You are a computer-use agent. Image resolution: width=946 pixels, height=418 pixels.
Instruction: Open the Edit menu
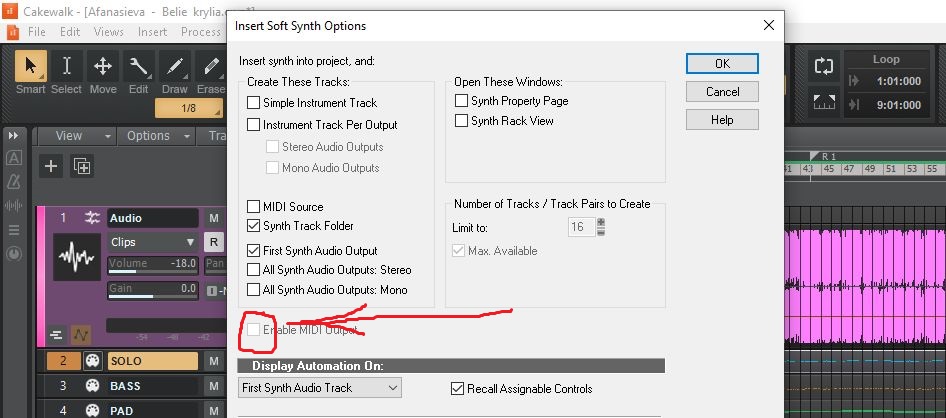tap(70, 32)
